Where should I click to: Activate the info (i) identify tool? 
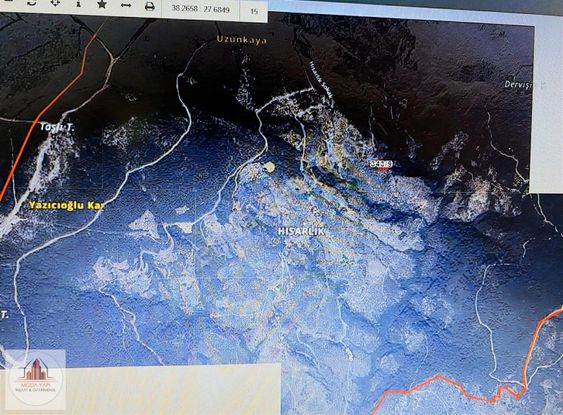click(x=79, y=4)
